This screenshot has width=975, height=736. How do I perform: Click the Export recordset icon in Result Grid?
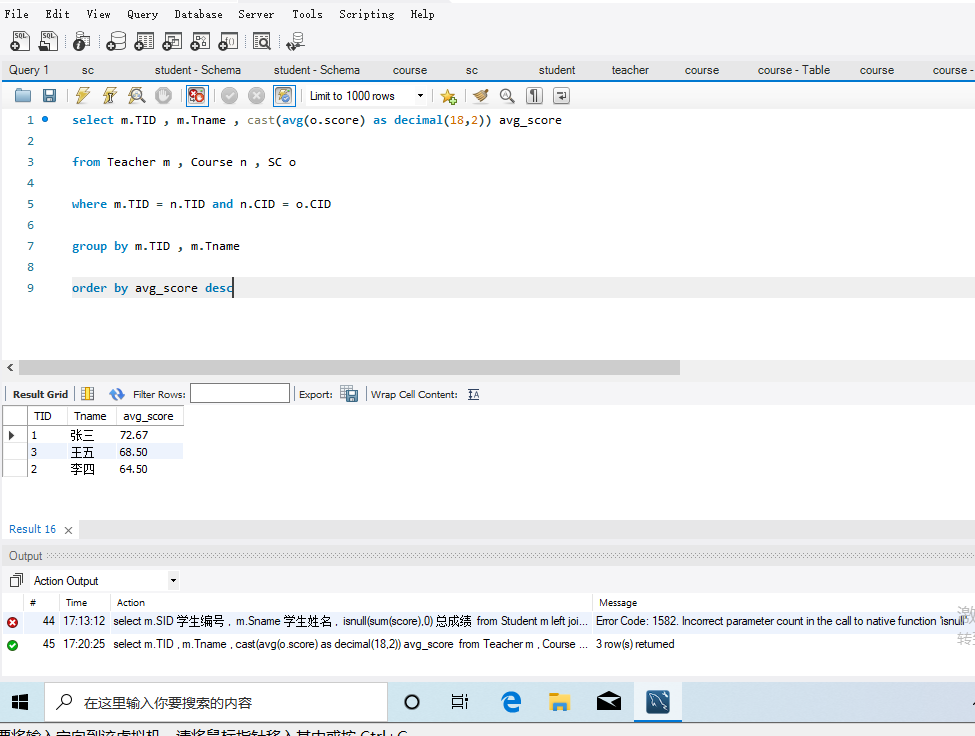coord(348,393)
